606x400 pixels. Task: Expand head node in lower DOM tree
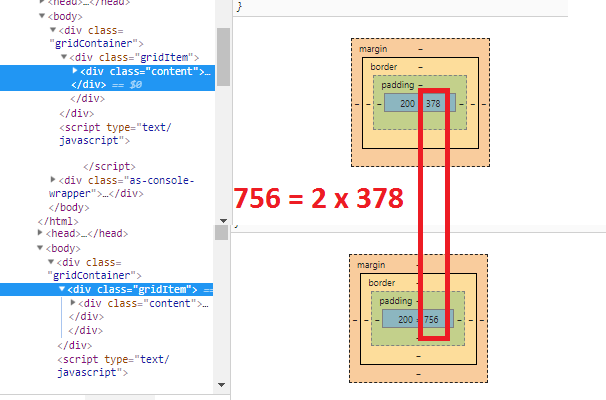[x=40, y=233]
